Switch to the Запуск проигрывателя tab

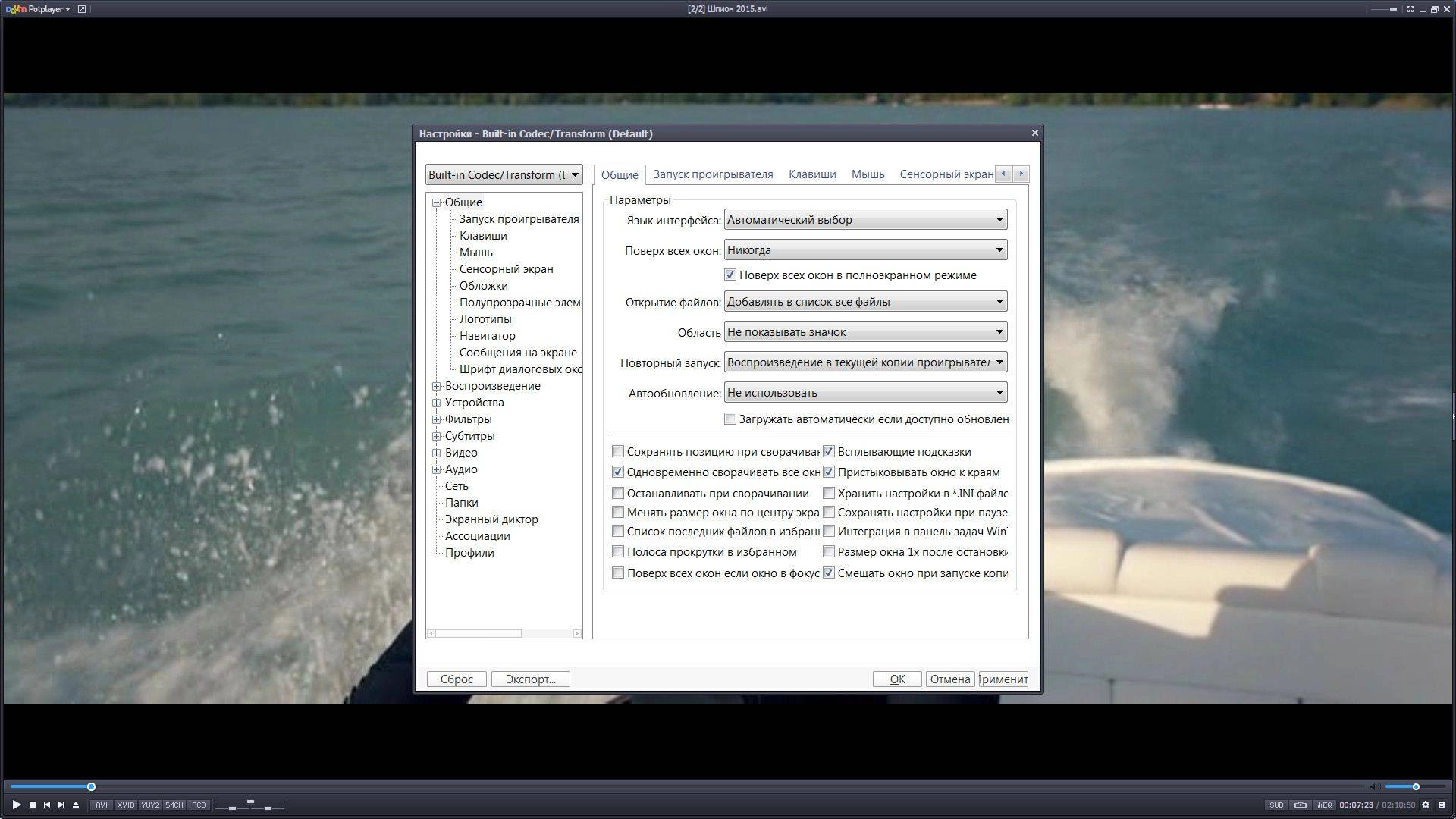(713, 174)
